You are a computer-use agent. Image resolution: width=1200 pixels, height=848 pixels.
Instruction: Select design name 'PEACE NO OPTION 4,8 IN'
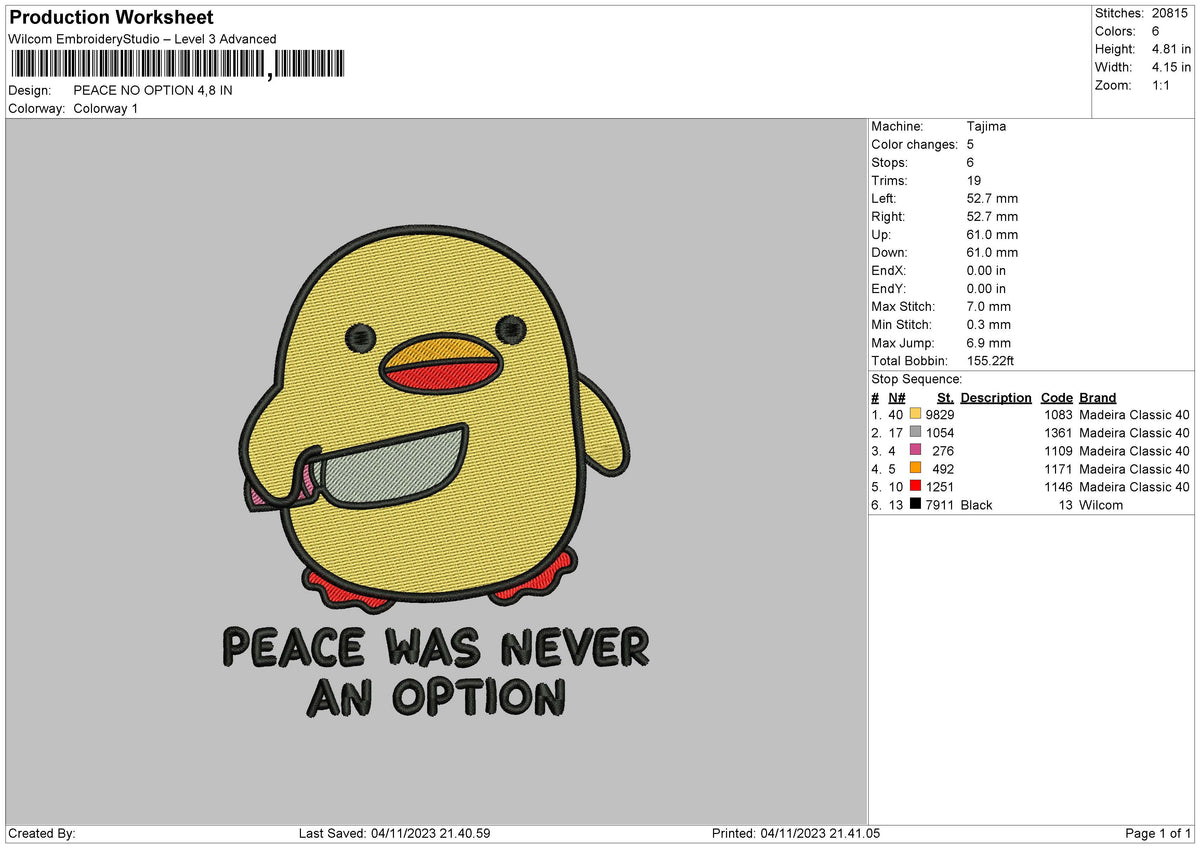coord(153,90)
